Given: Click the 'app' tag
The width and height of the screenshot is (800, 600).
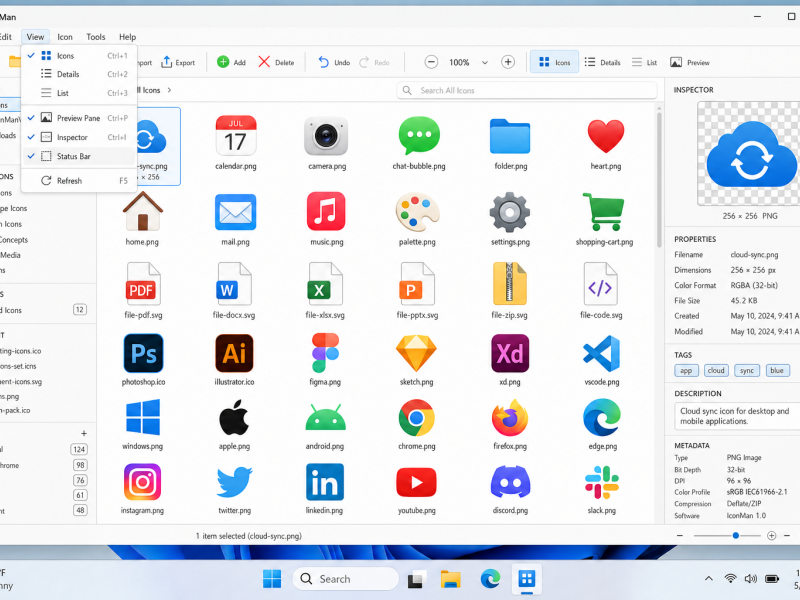Looking at the screenshot, I should [x=686, y=370].
